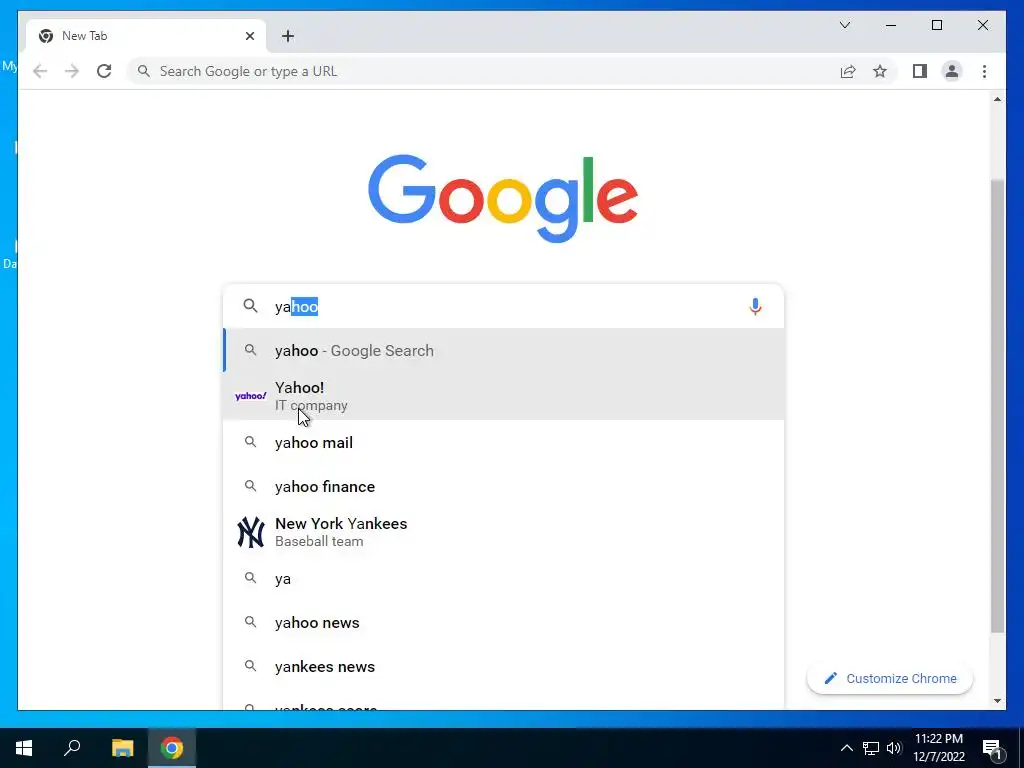
Task: Close the New Tab tab
Action: [249, 36]
